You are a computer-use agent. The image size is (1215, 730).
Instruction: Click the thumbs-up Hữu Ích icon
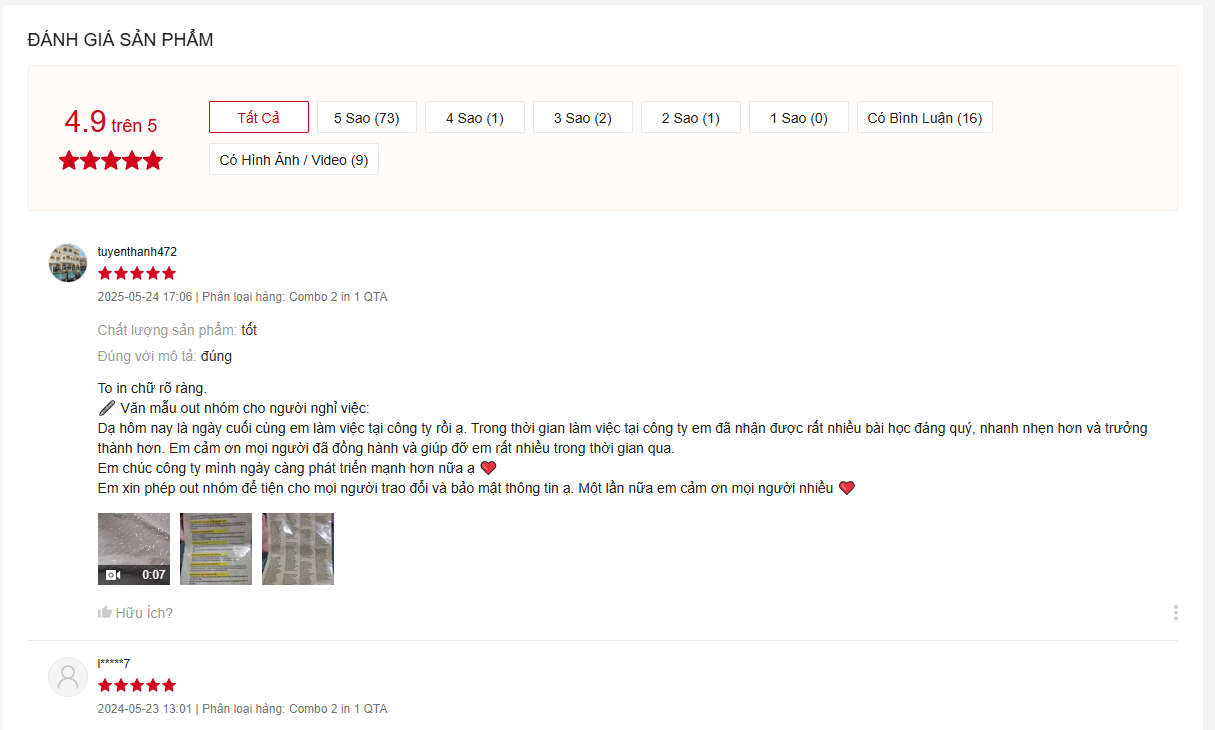tap(105, 613)
